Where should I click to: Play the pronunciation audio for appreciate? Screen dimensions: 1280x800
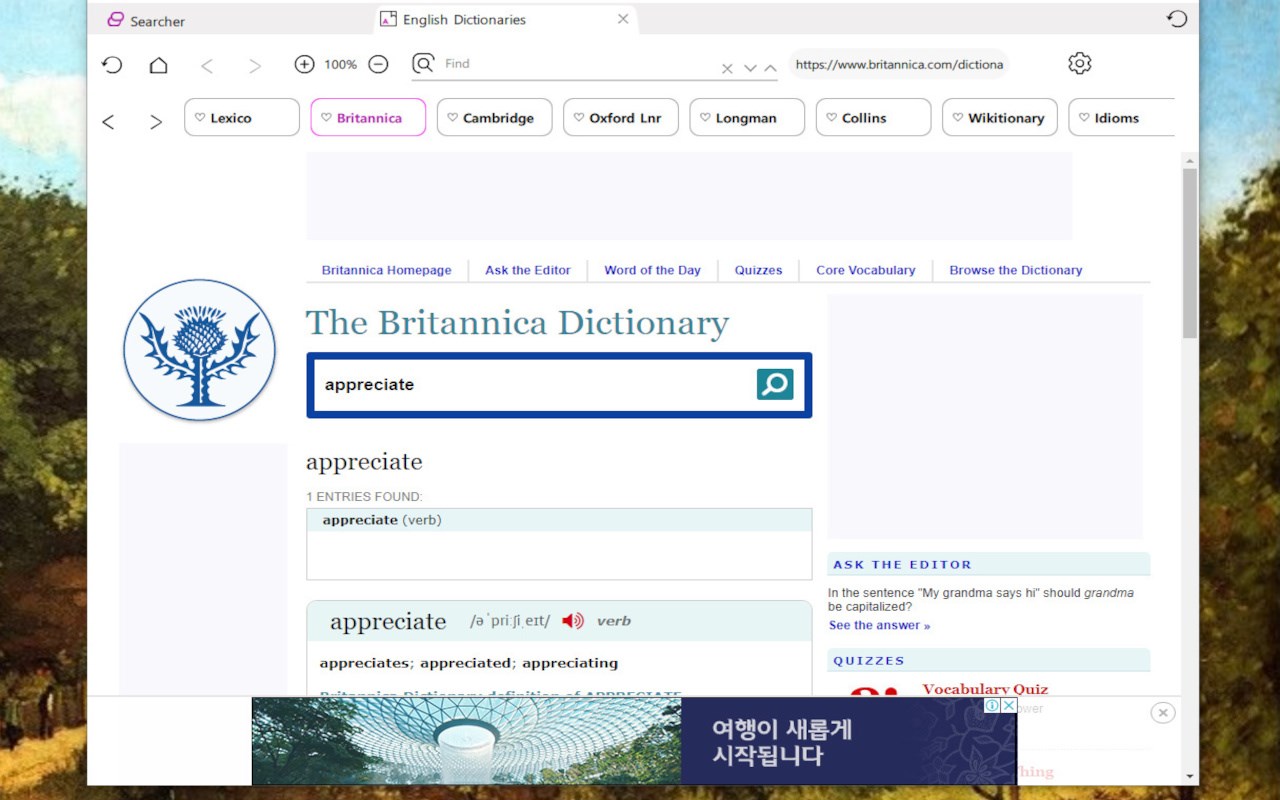click(x=573, y=621)
